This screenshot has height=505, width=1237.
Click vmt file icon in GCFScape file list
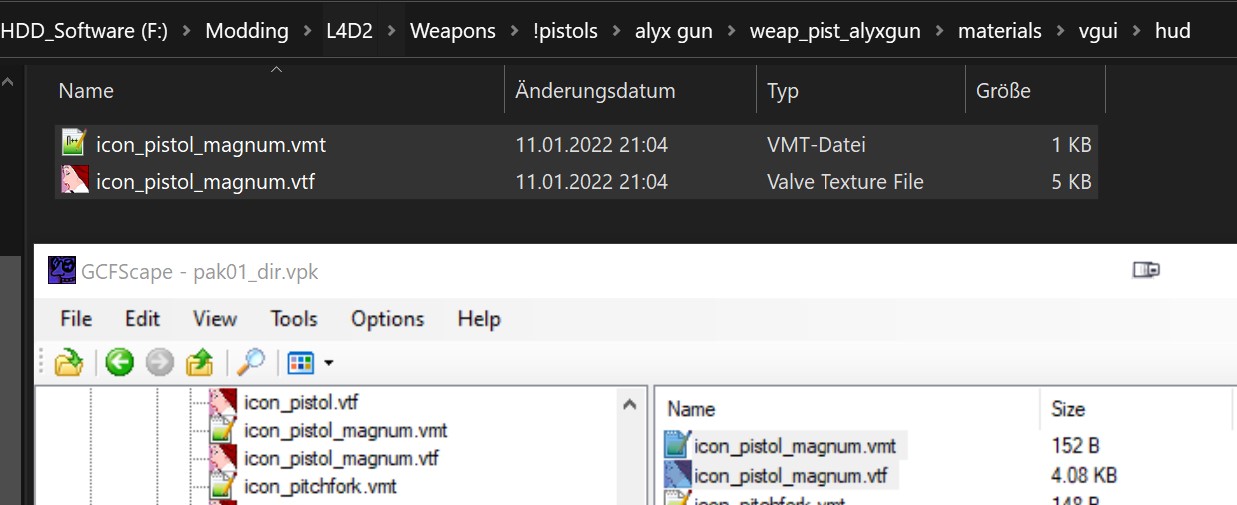(x=677, y=445)
